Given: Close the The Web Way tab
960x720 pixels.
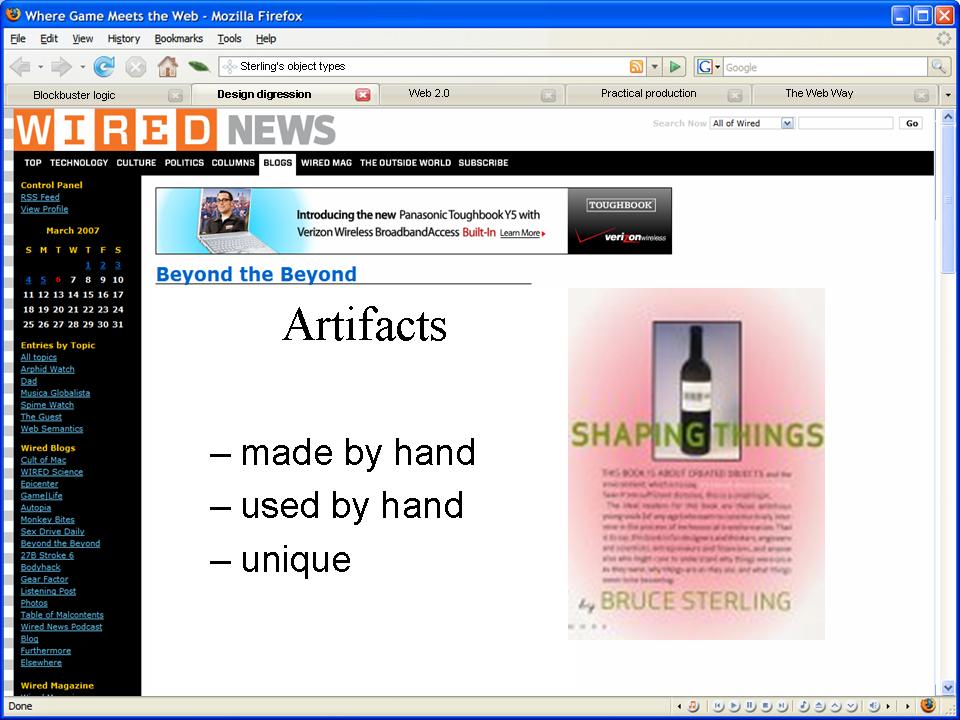Looking at the screenshot, I should [921, 96].
